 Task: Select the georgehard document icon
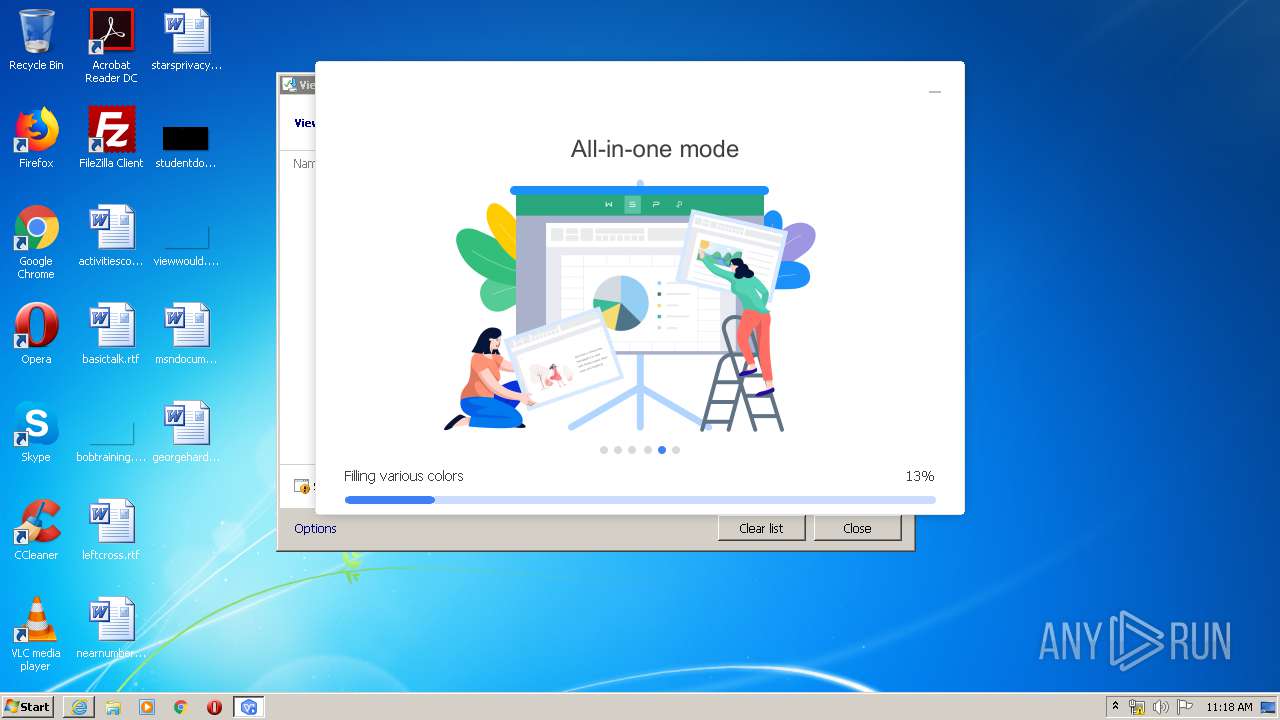(186, 432)
